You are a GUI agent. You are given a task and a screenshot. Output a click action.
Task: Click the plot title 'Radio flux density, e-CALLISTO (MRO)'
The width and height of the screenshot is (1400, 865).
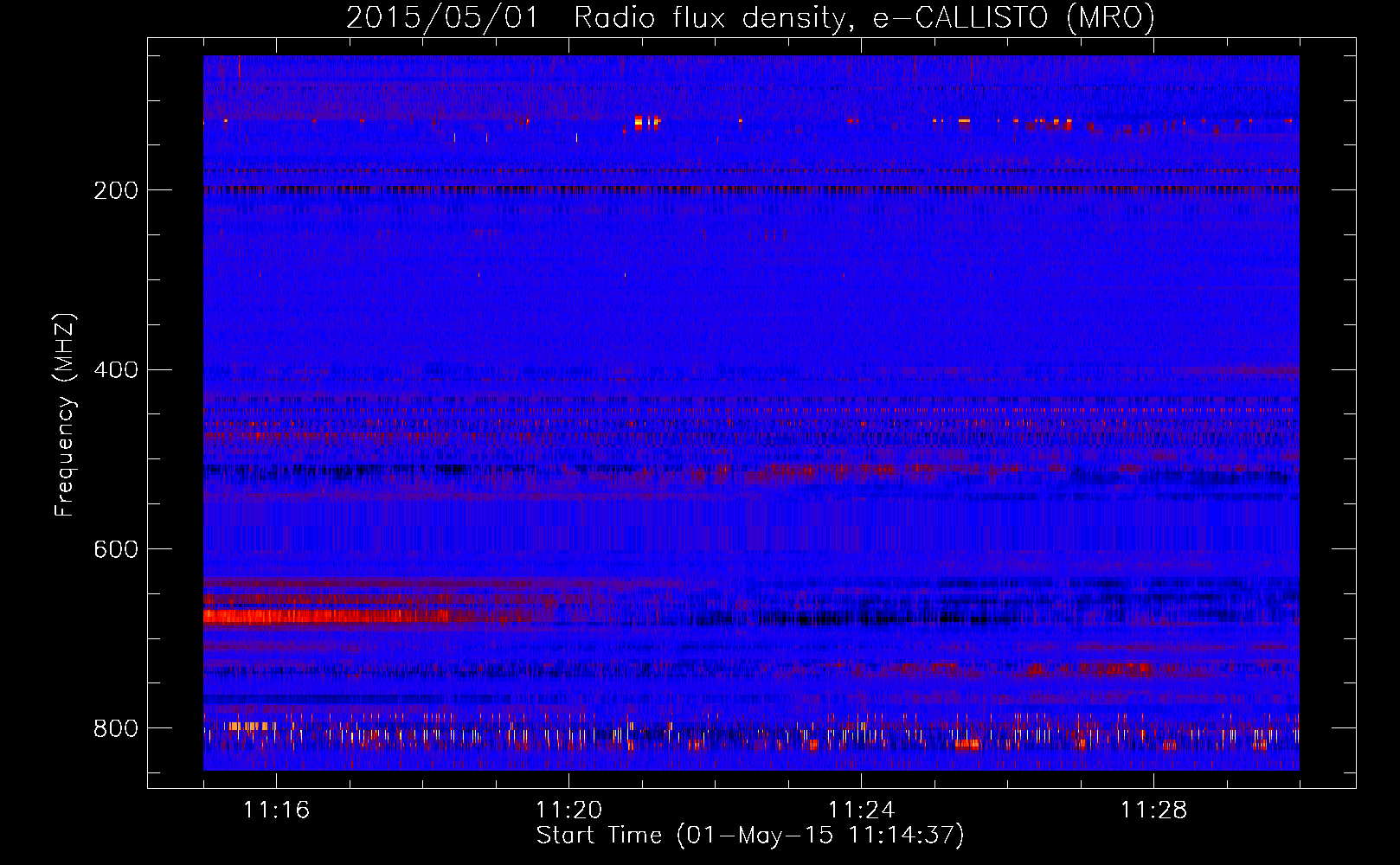tap(864, 17)
